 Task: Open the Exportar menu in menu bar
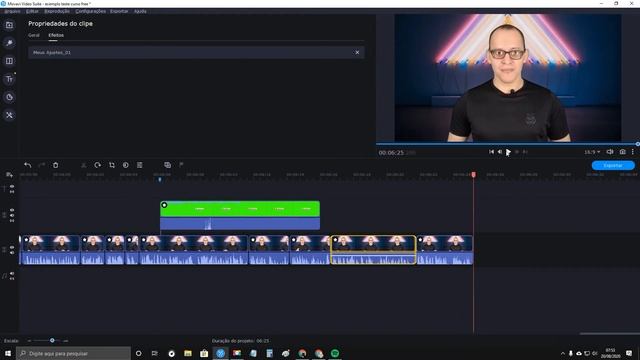119,11
